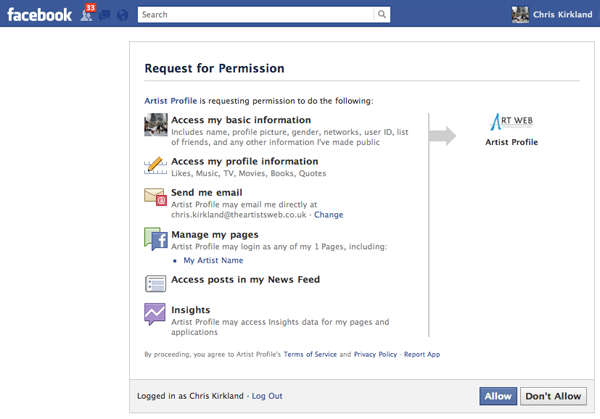Viewport: 600px width, 419px height.
Task: Click the profile information pencil icon
Action: point(155,166)
